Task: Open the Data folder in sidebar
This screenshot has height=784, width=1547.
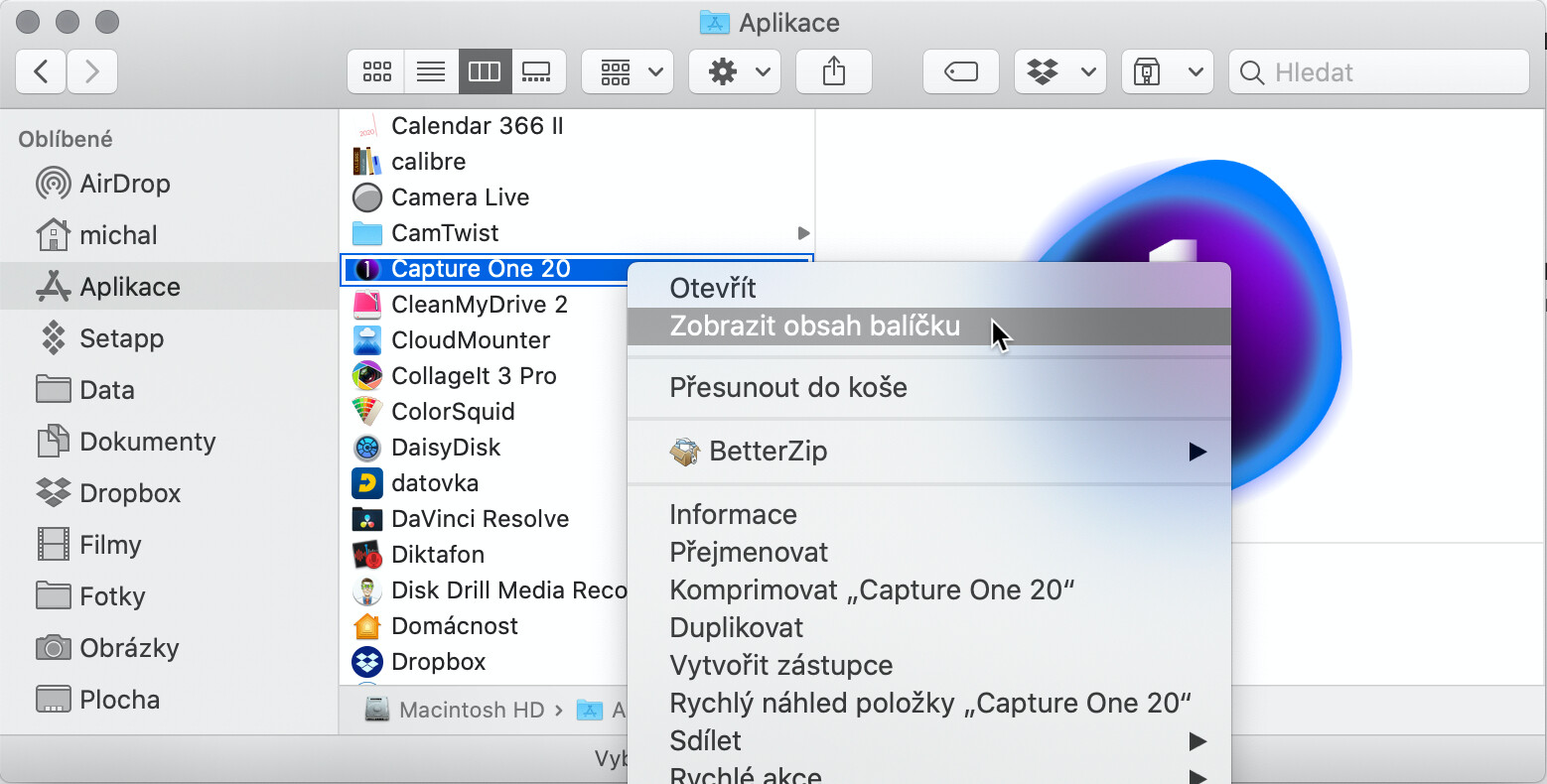Action: 169,390
